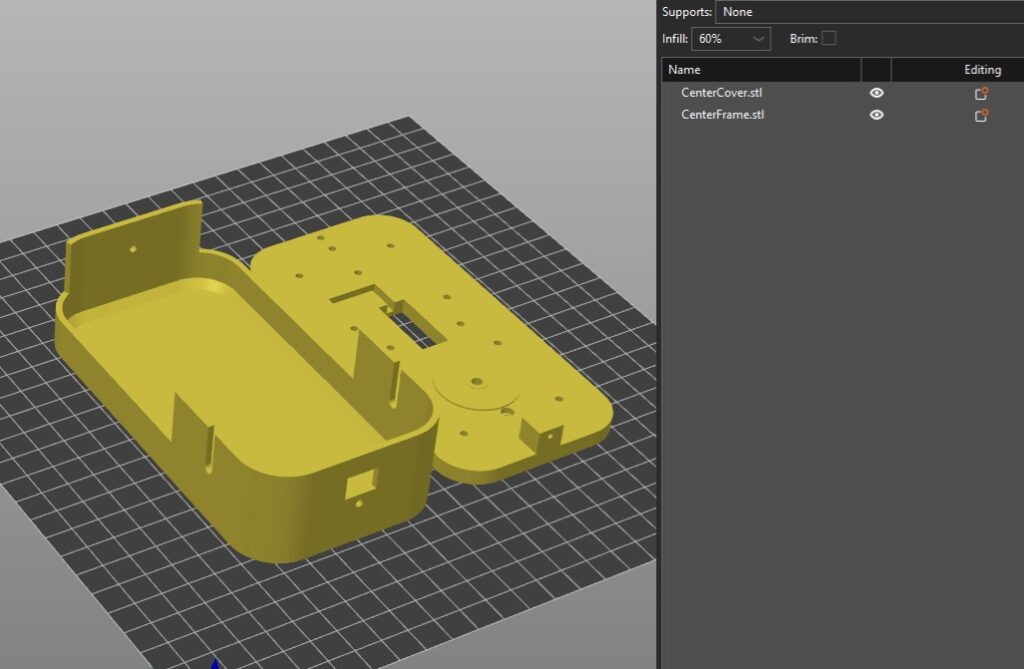Open the editing icon beside CenterFrame.stl
Image resolution: width=1024 pixels, height=669 pixels.
click(x=981, y=115)
